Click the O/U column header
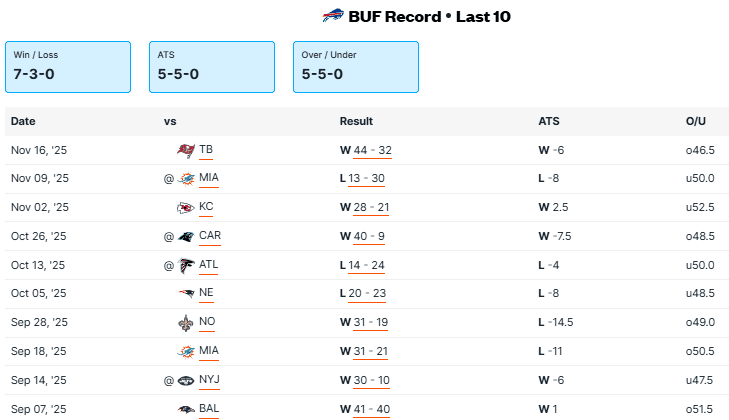Screen dimensions: 729x420 tap(696, 121)
